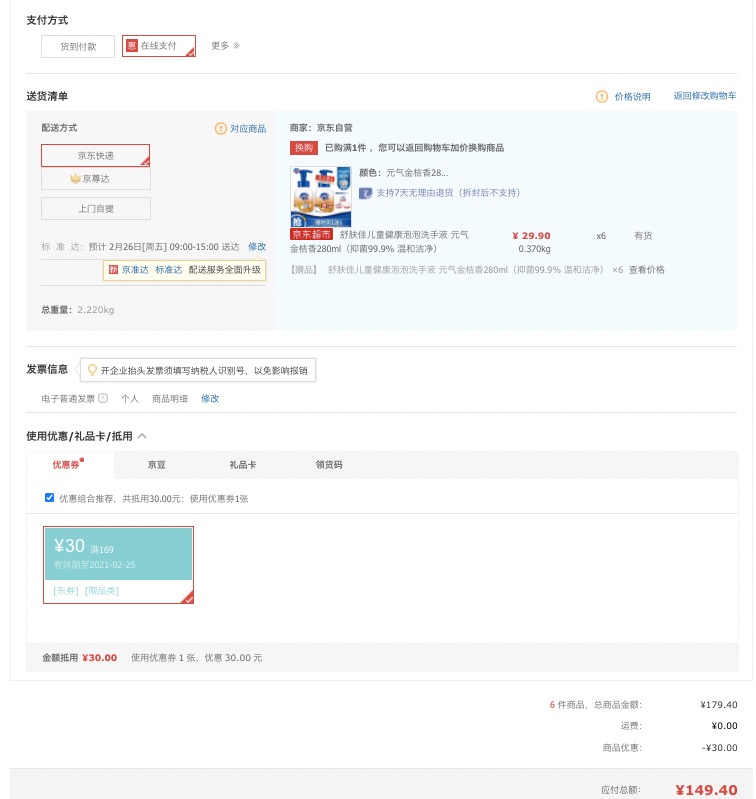Click crown icon beside 京尊达

(75, 178)
